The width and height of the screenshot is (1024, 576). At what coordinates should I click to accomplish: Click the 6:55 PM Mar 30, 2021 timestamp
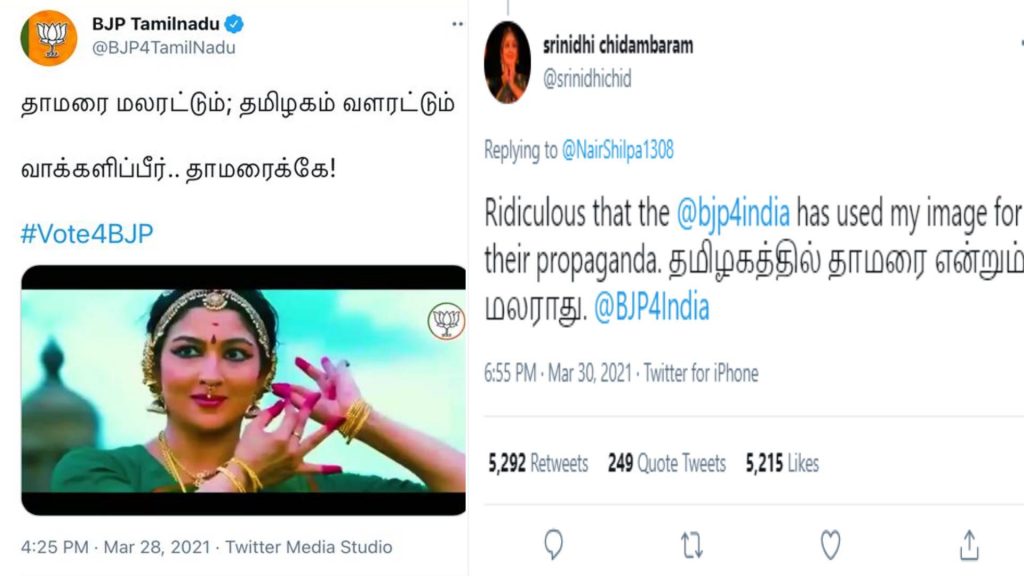(558, 374)
